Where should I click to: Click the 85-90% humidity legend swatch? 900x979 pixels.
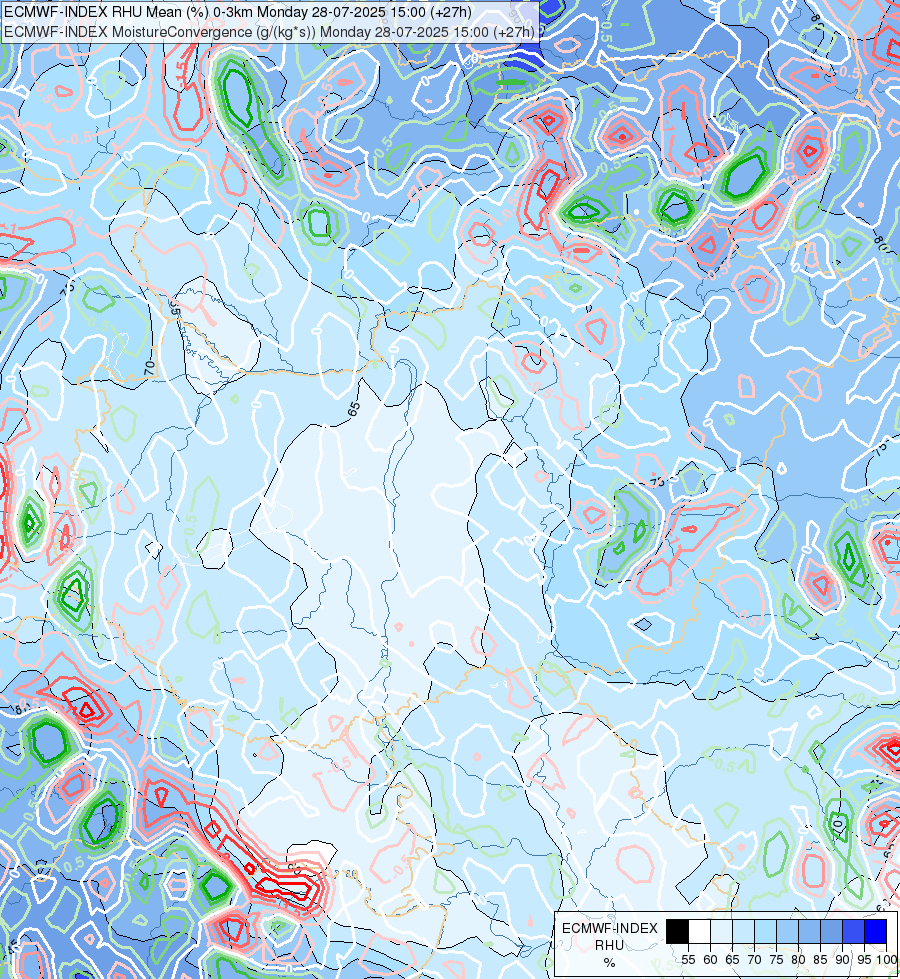pos(831,931)
